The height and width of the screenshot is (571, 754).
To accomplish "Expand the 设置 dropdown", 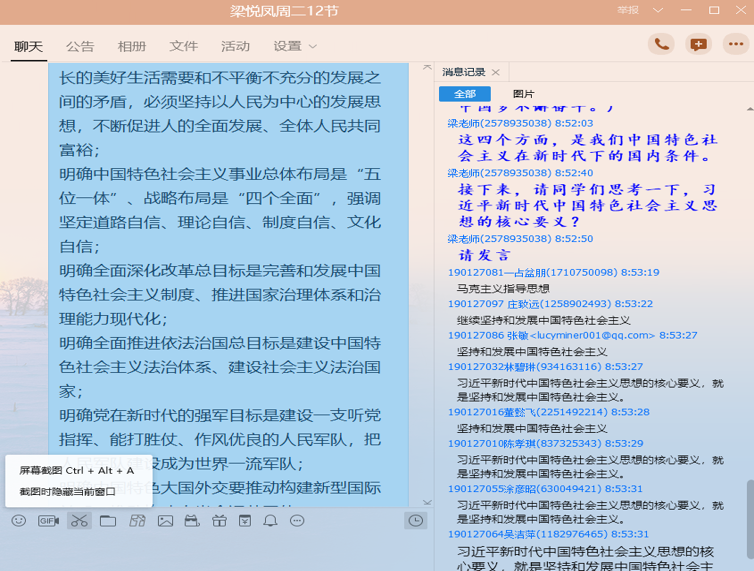I will click(x=295, y=46).
